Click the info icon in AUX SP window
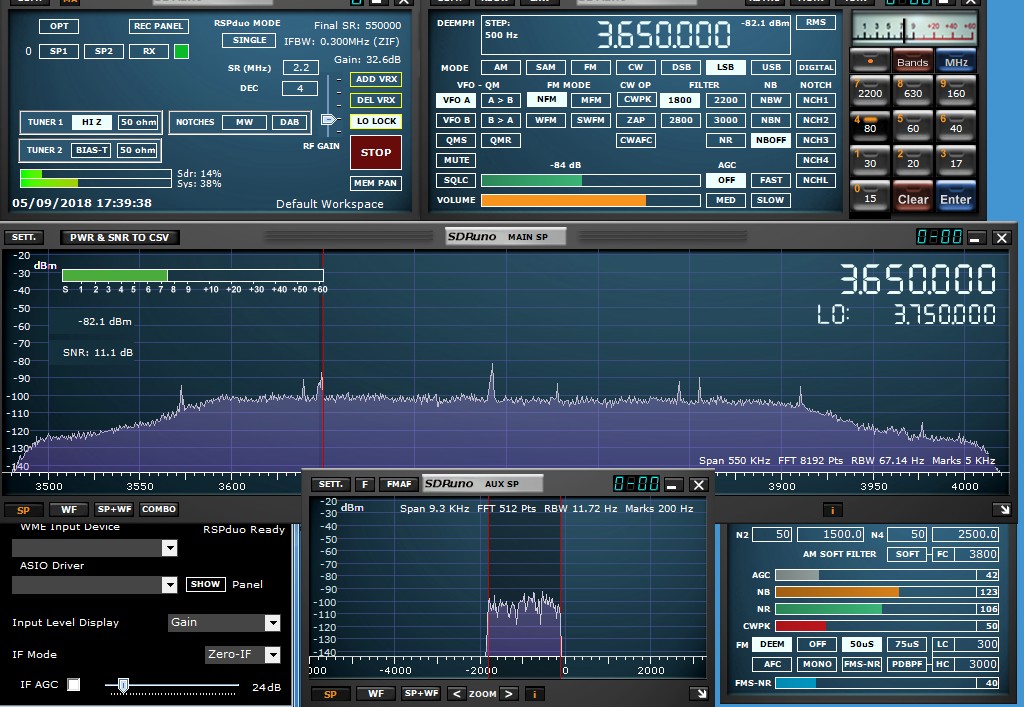 click(535, 694)
